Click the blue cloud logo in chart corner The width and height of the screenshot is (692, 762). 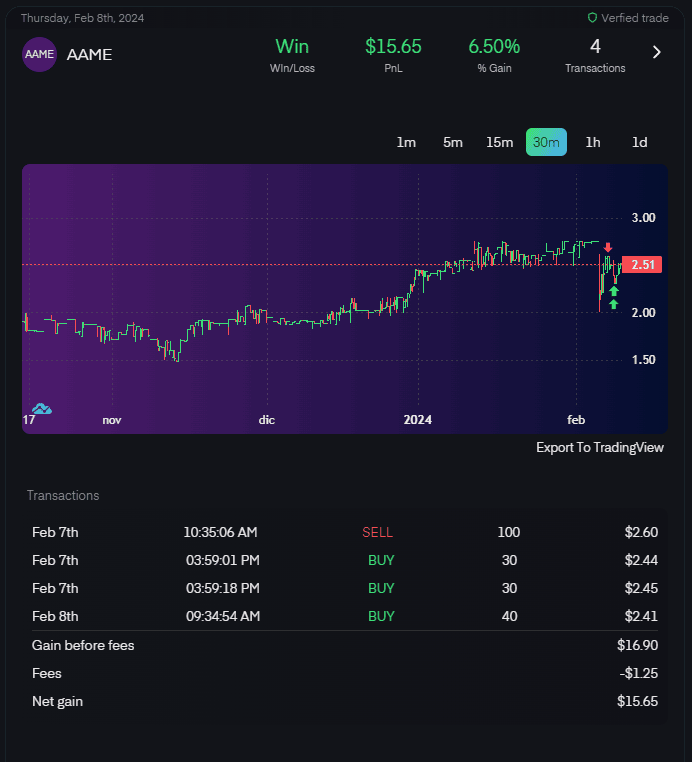pyautogui.click(x=41, y=408)
